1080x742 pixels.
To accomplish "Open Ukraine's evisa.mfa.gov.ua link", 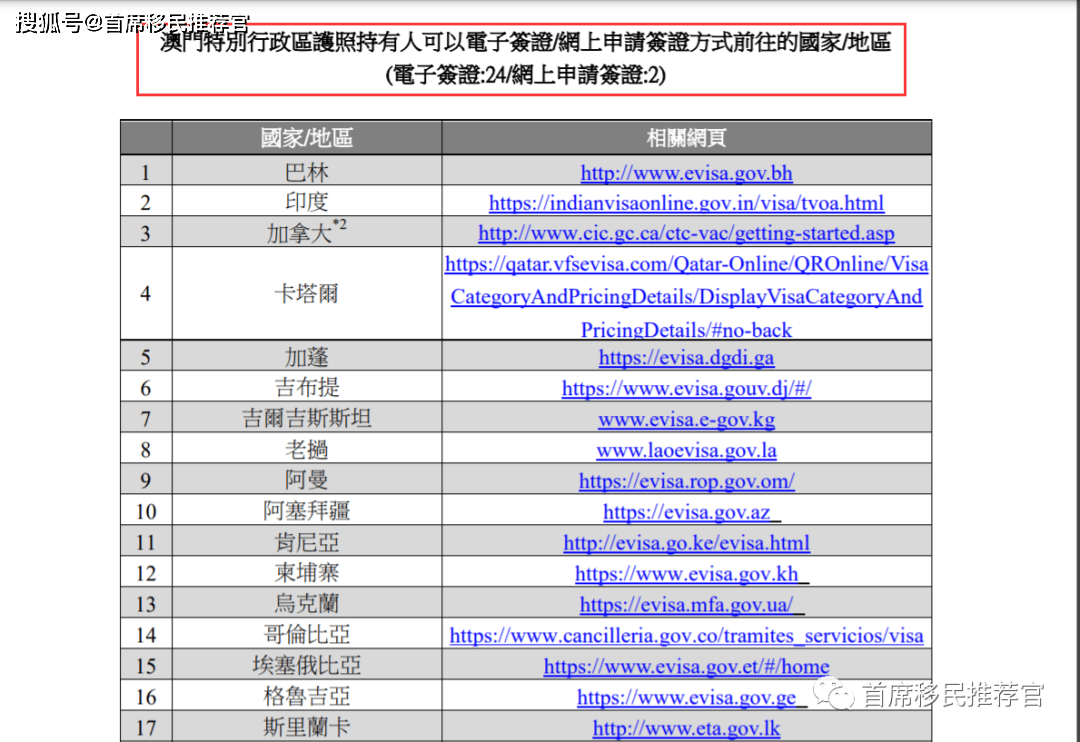I will [x=686, y=604].
